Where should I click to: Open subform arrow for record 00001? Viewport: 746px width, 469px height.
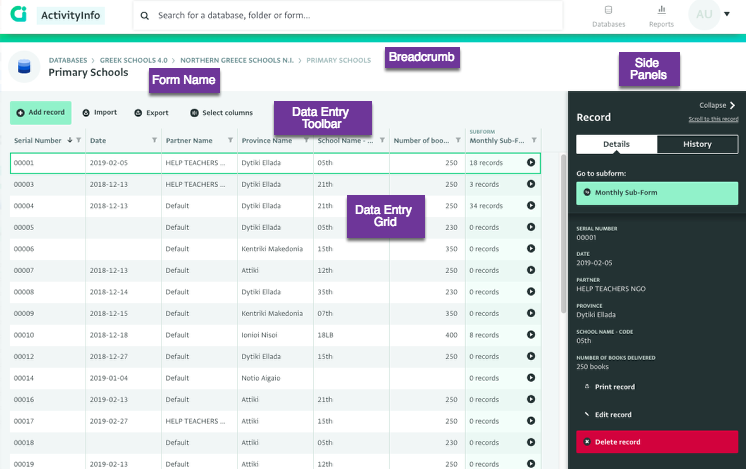point(531,162)
